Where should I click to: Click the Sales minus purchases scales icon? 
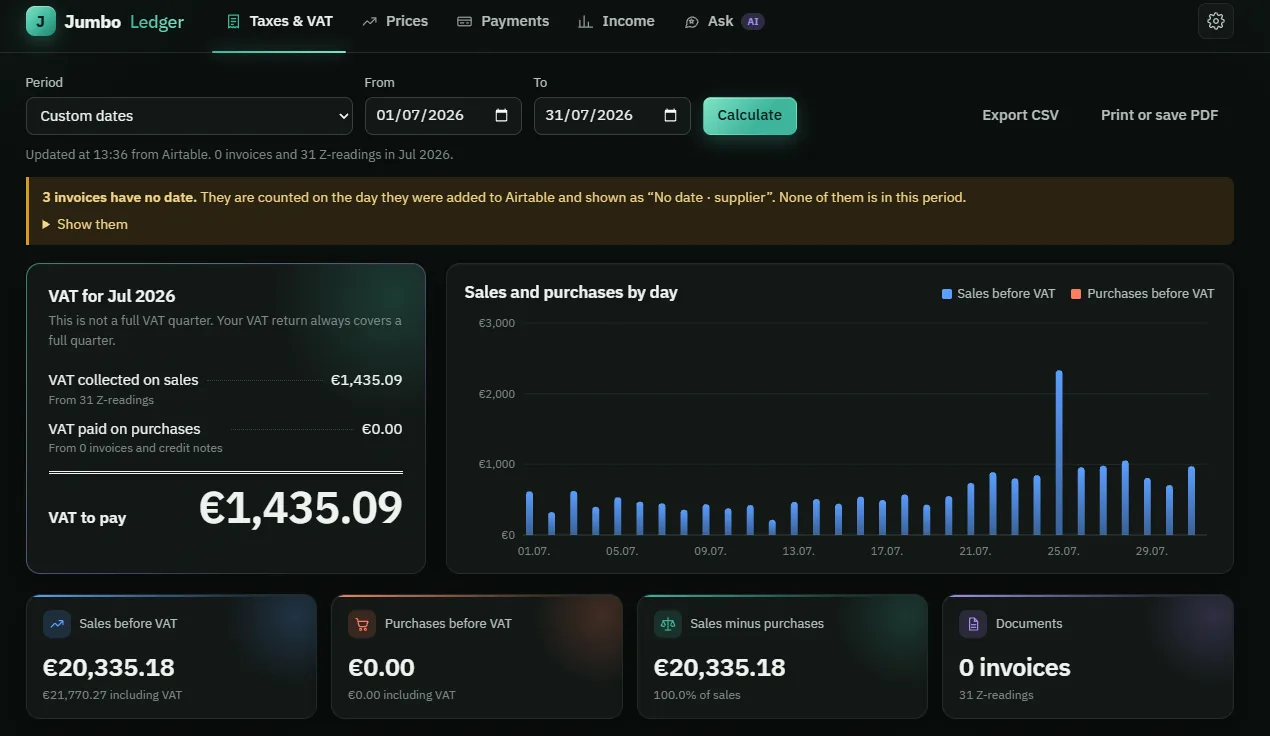[x=667, y=624]
